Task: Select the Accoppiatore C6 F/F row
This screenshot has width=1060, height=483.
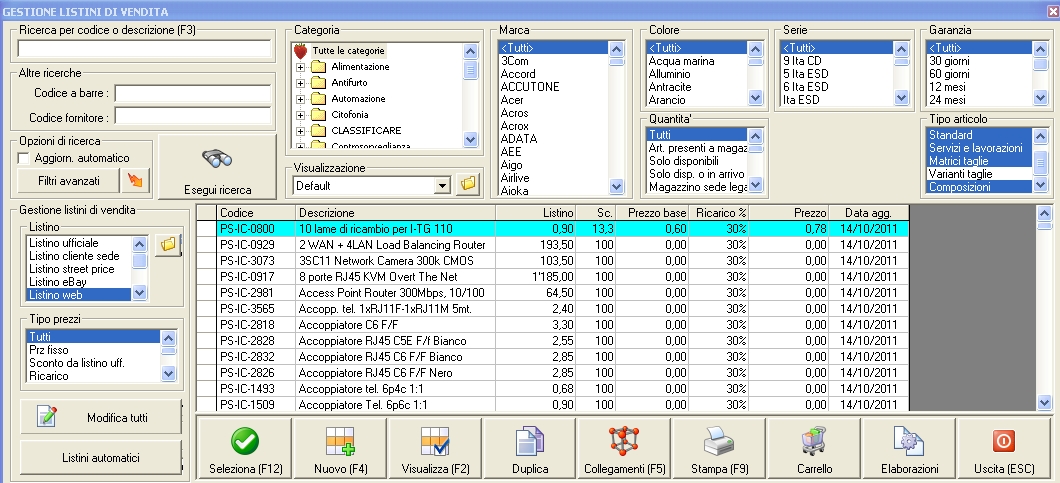Action: pyautogui.click(x=552, y=325)
